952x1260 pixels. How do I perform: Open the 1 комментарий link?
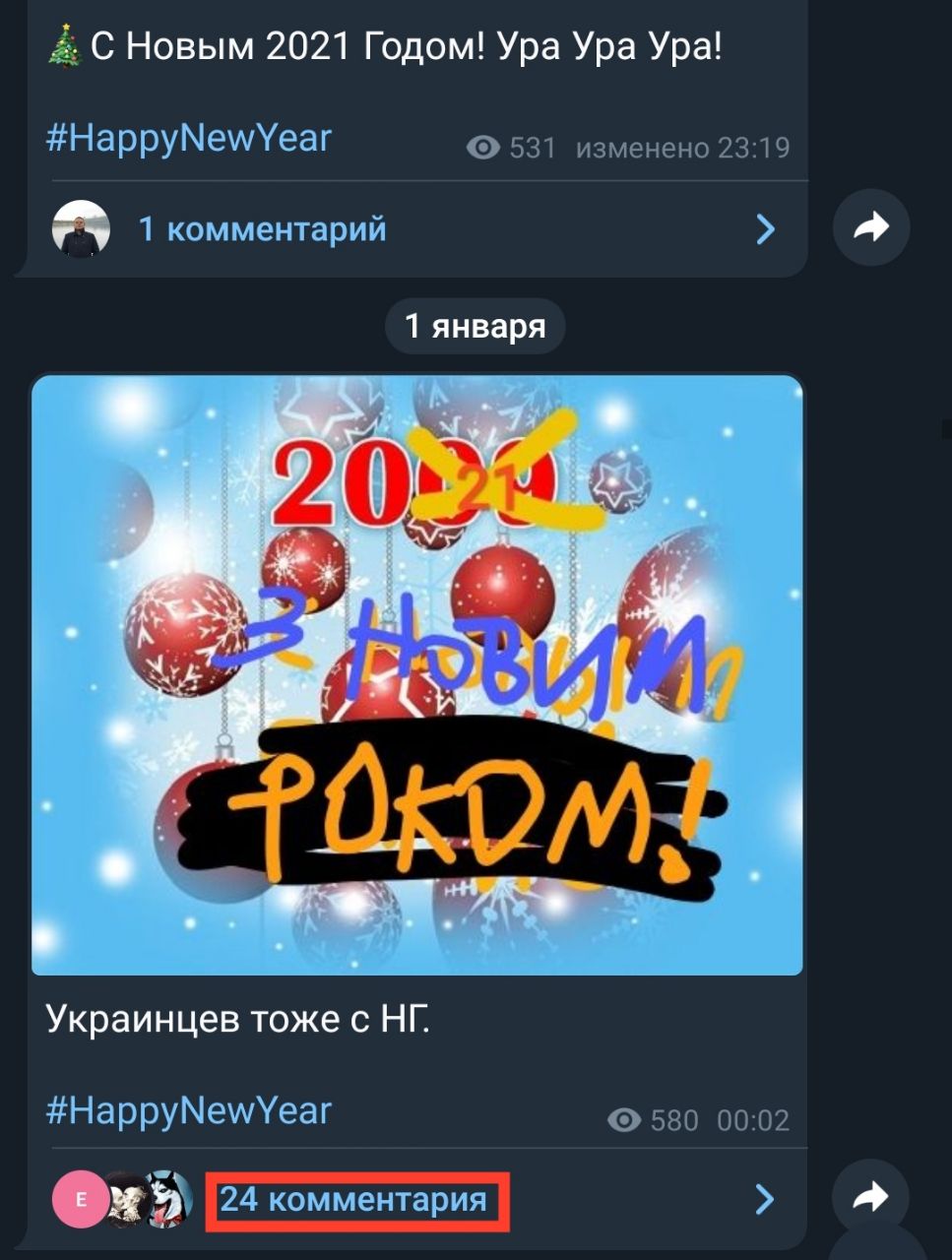tap(262, 229)
